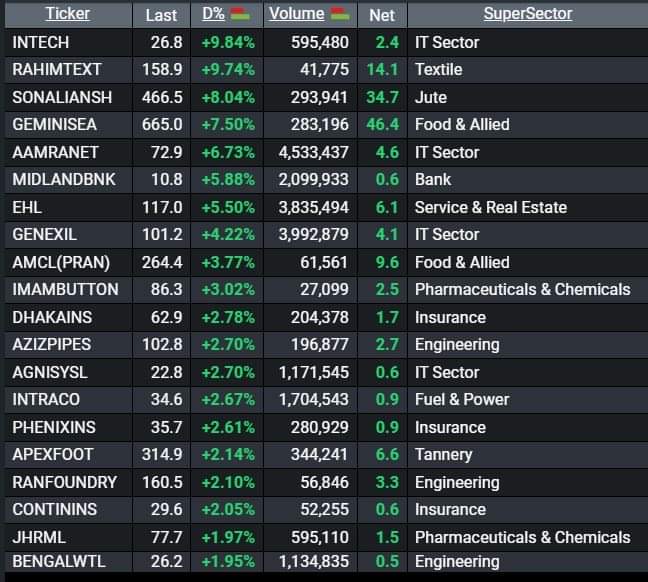Select the SONALIANSH ticker
Screen dimensions: 648x582
(62, 97)
